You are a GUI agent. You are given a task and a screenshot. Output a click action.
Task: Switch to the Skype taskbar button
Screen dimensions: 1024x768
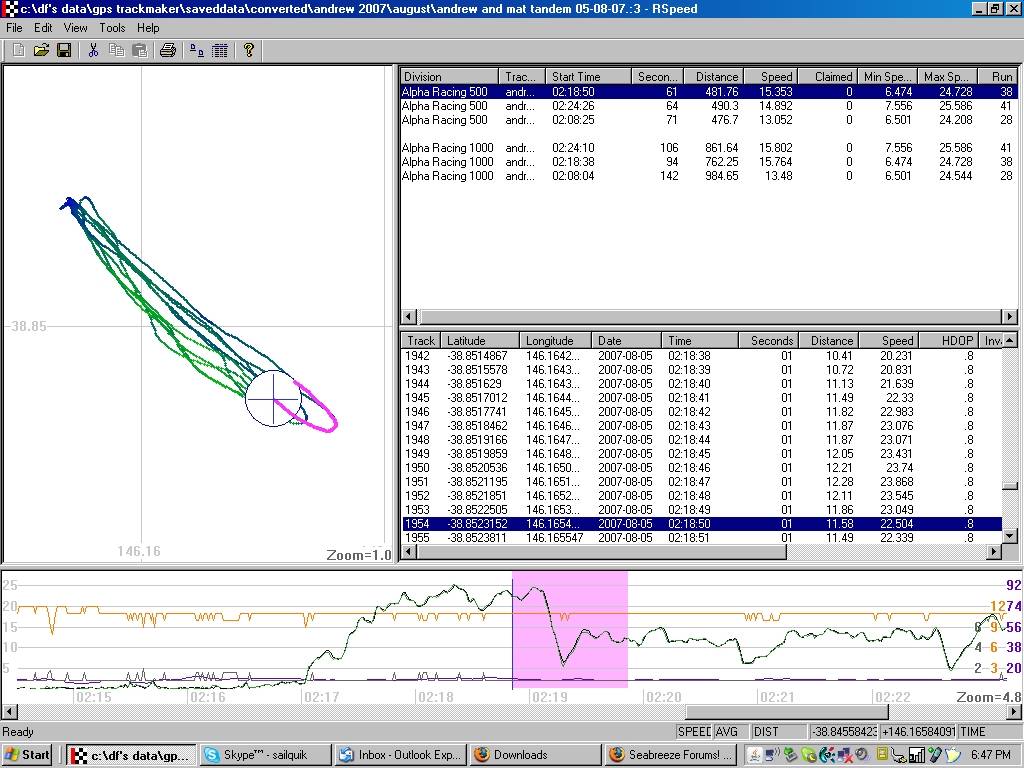pos(263,755)
